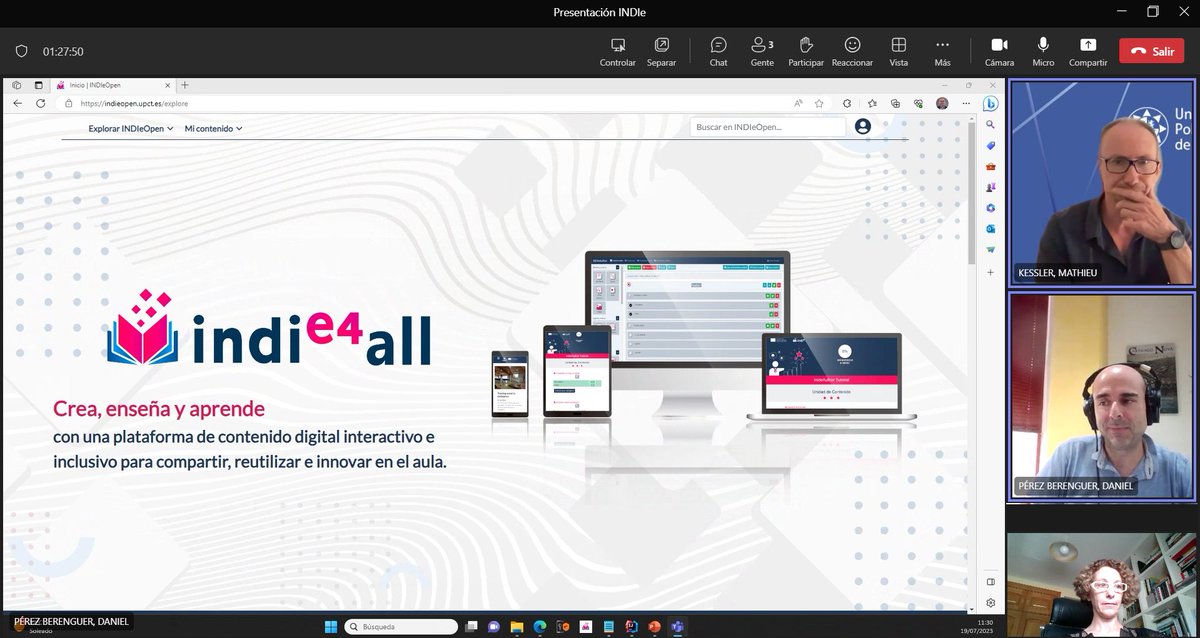Expand the Mi contenido dropdown menu
The image size is (1200, 638).
213,128
